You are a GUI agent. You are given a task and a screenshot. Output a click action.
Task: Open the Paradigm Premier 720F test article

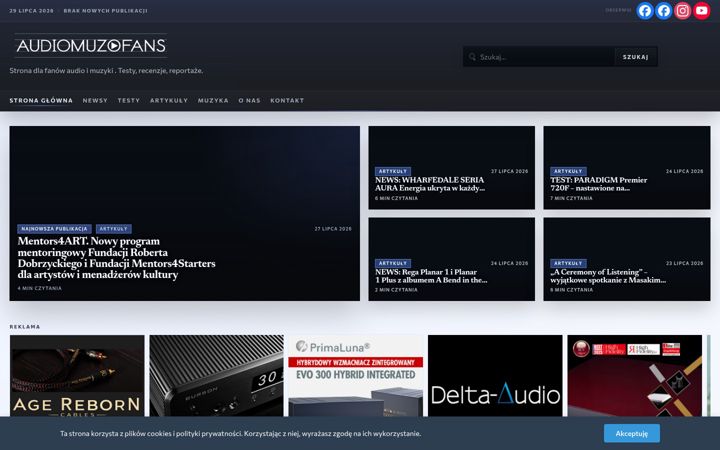pyautogui.click(x=599, y=184)
